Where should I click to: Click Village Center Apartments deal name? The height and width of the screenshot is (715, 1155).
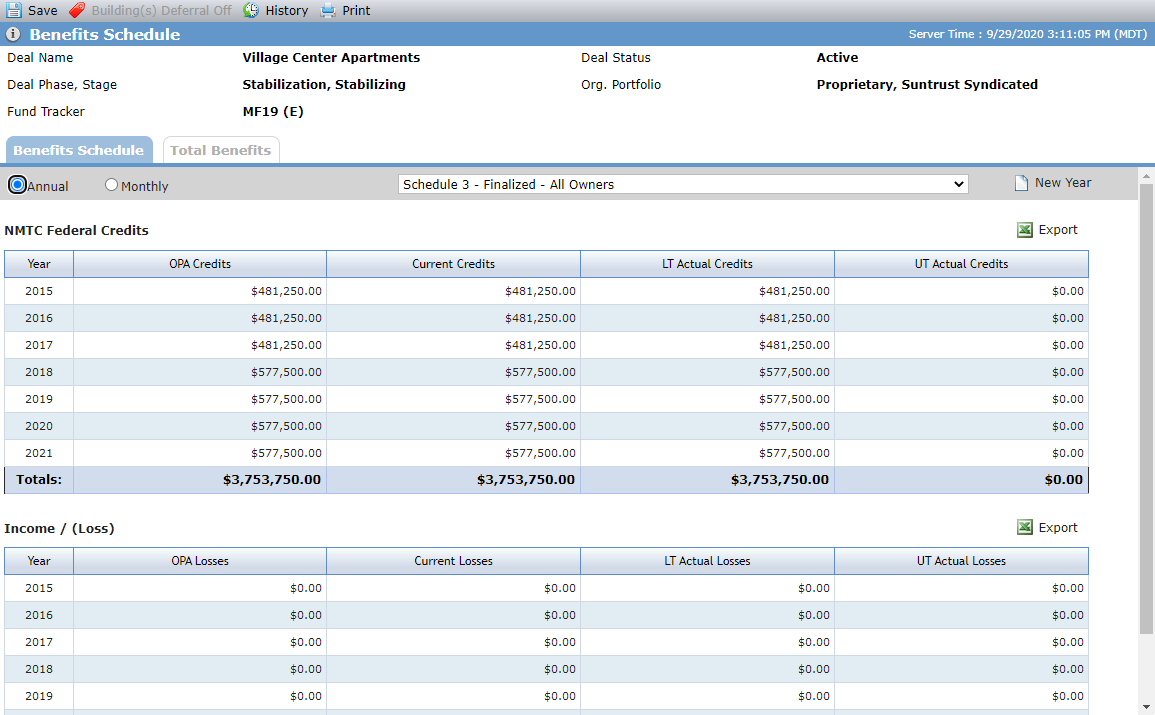point(331,57)
